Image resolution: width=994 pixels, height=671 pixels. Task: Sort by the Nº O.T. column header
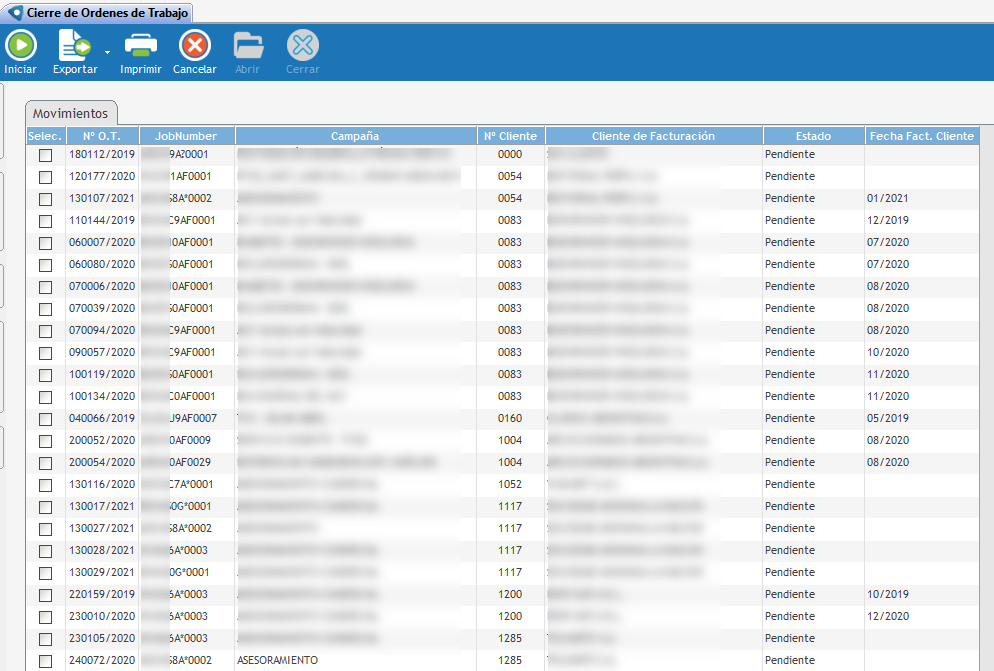[x=102, y=136]
